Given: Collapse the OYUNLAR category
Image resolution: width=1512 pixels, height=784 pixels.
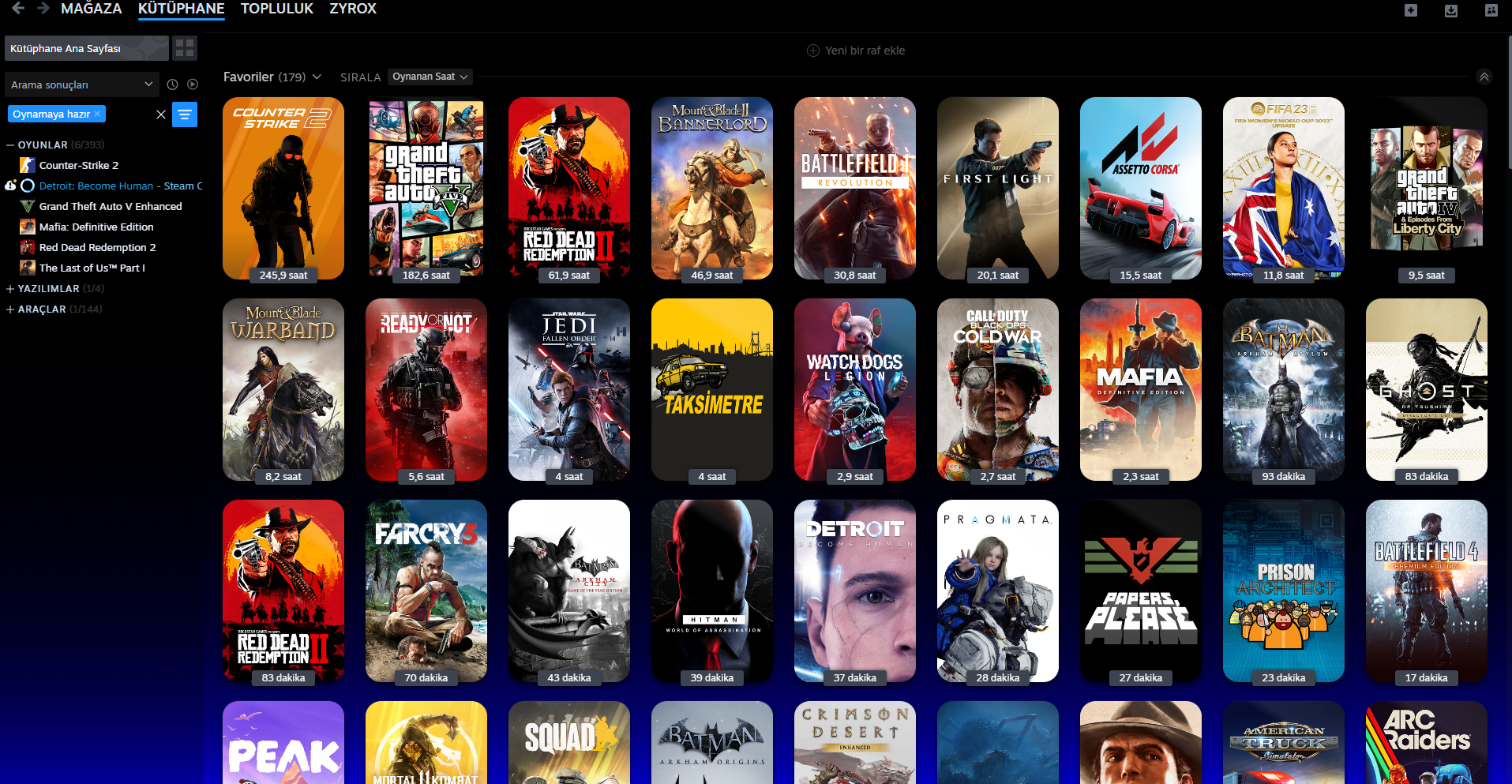Looking at the screenshot, I should (10, 145).
